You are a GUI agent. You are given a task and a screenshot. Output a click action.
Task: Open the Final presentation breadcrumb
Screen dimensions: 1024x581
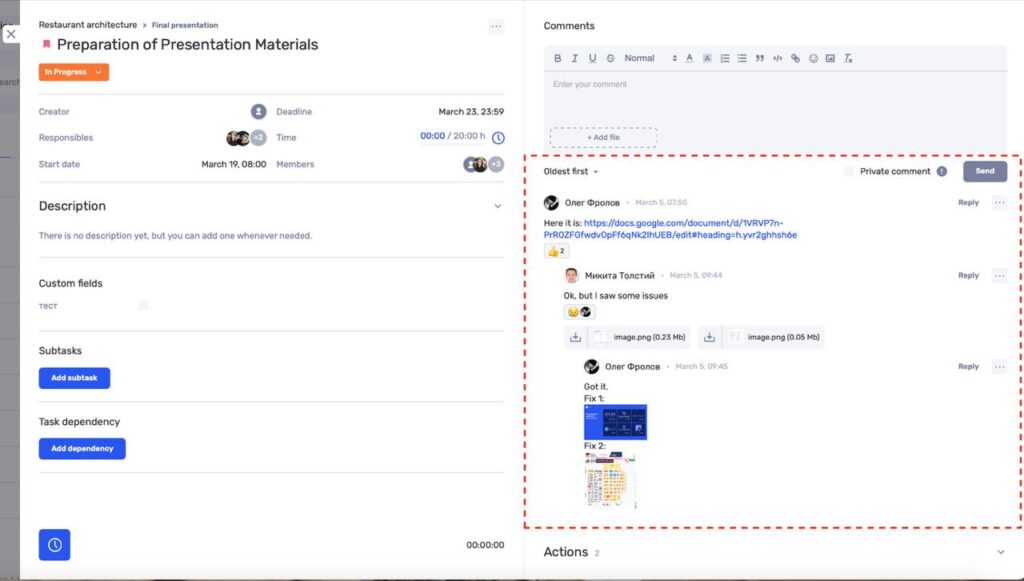pyautogui.click(x=185, y=25)
